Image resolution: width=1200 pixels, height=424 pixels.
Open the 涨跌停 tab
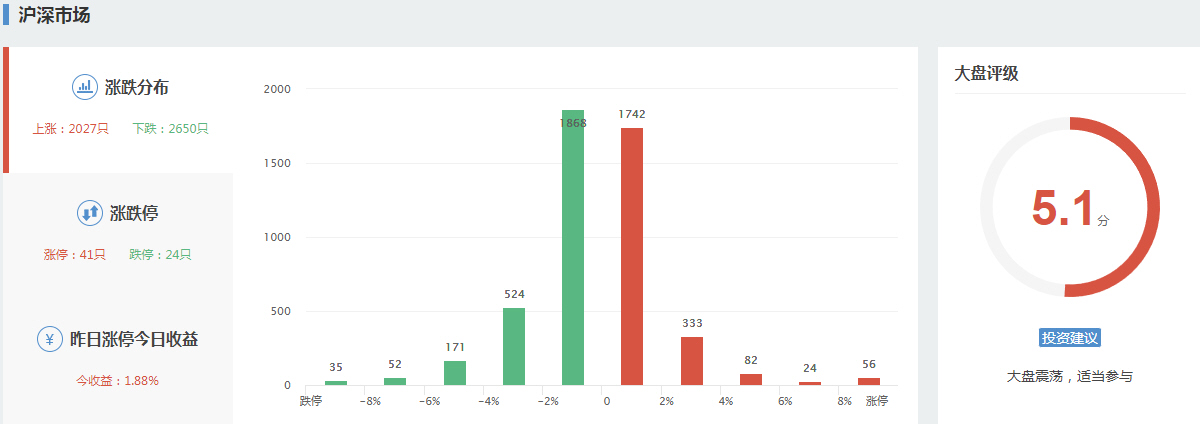click(x=134, y=213)
